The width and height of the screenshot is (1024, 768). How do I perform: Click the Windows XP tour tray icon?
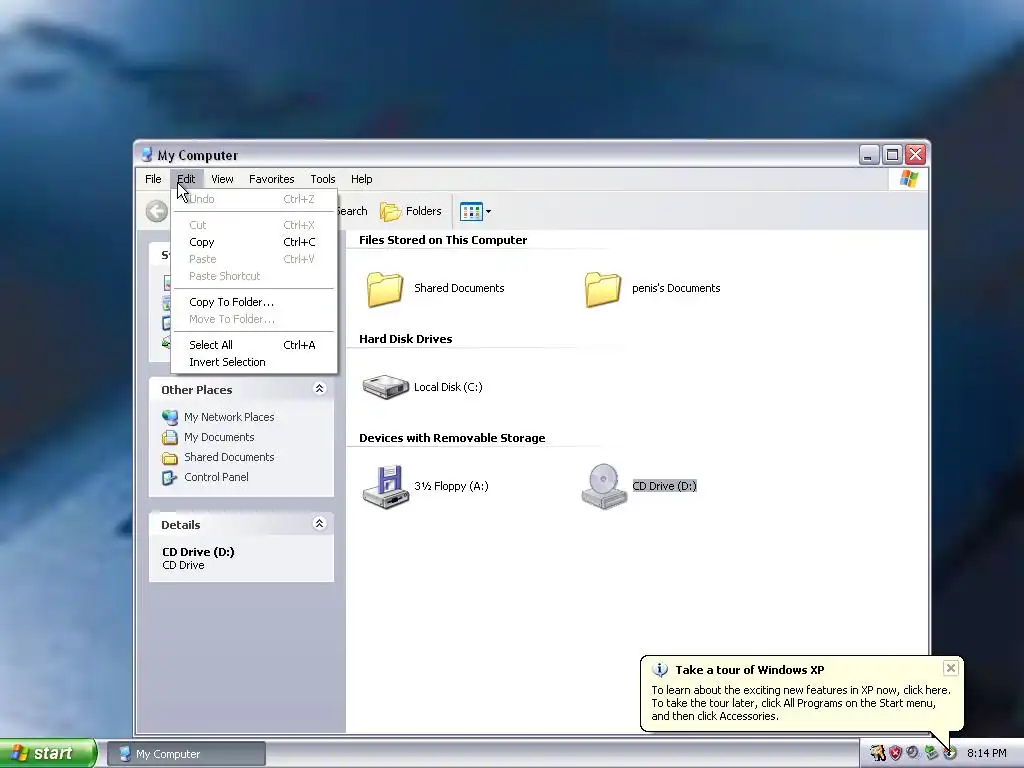coord(950,753)
